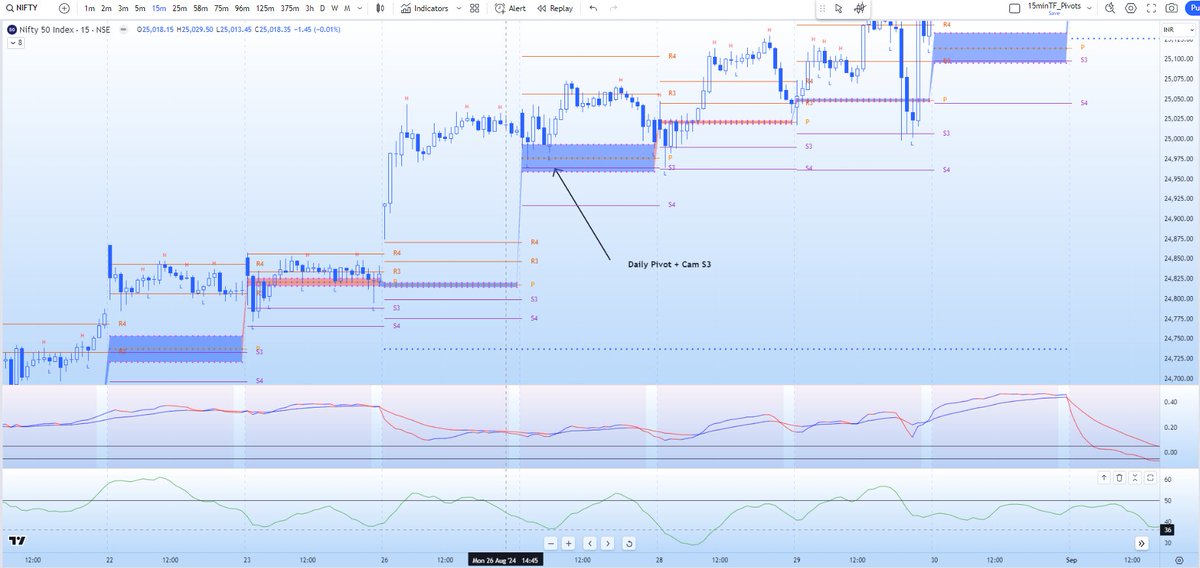The image size is (1200, 568).
Task: Open the candlestick chart style menu
Action: tap(381, 8)
